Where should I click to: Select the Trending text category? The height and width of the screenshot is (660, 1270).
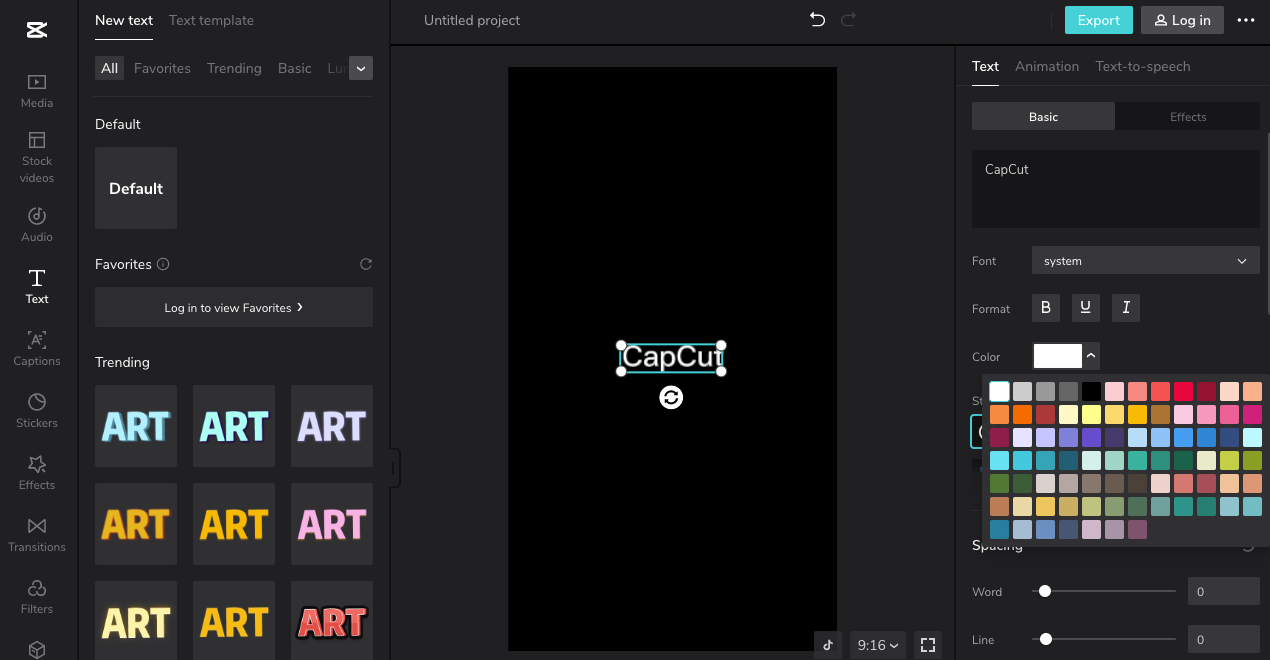pyautogui.click(x=234, y=68)
